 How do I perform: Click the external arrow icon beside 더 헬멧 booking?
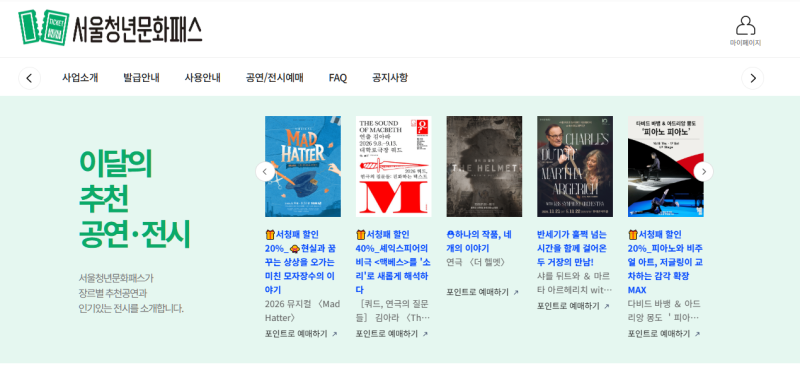click(x=516, y=292)
